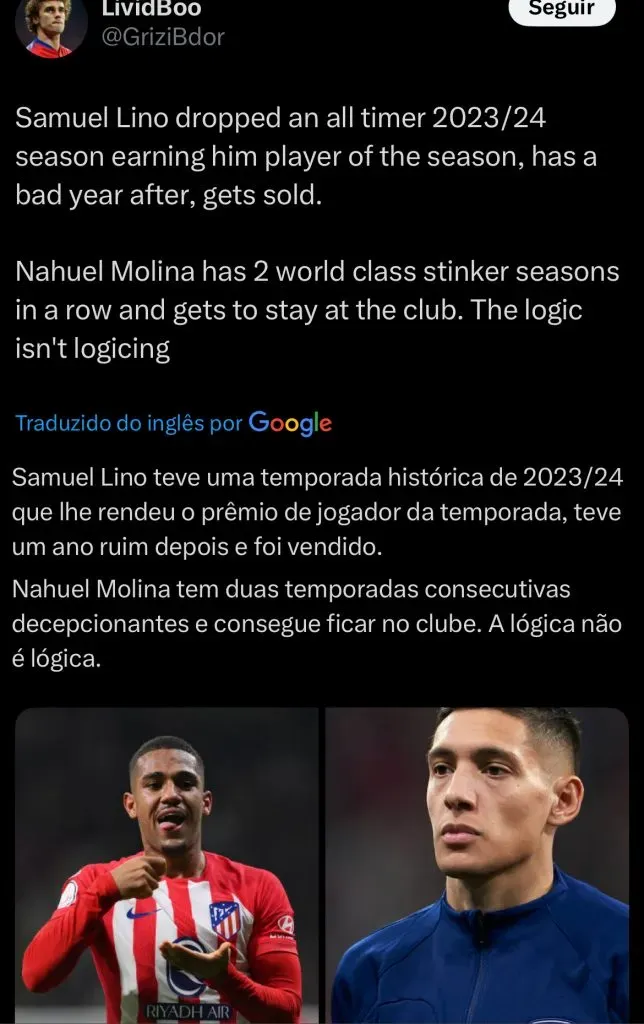Viewport: 644px width, 1024px height.
Task: Click the phrase isn't logicing
Action: point(93,349)
